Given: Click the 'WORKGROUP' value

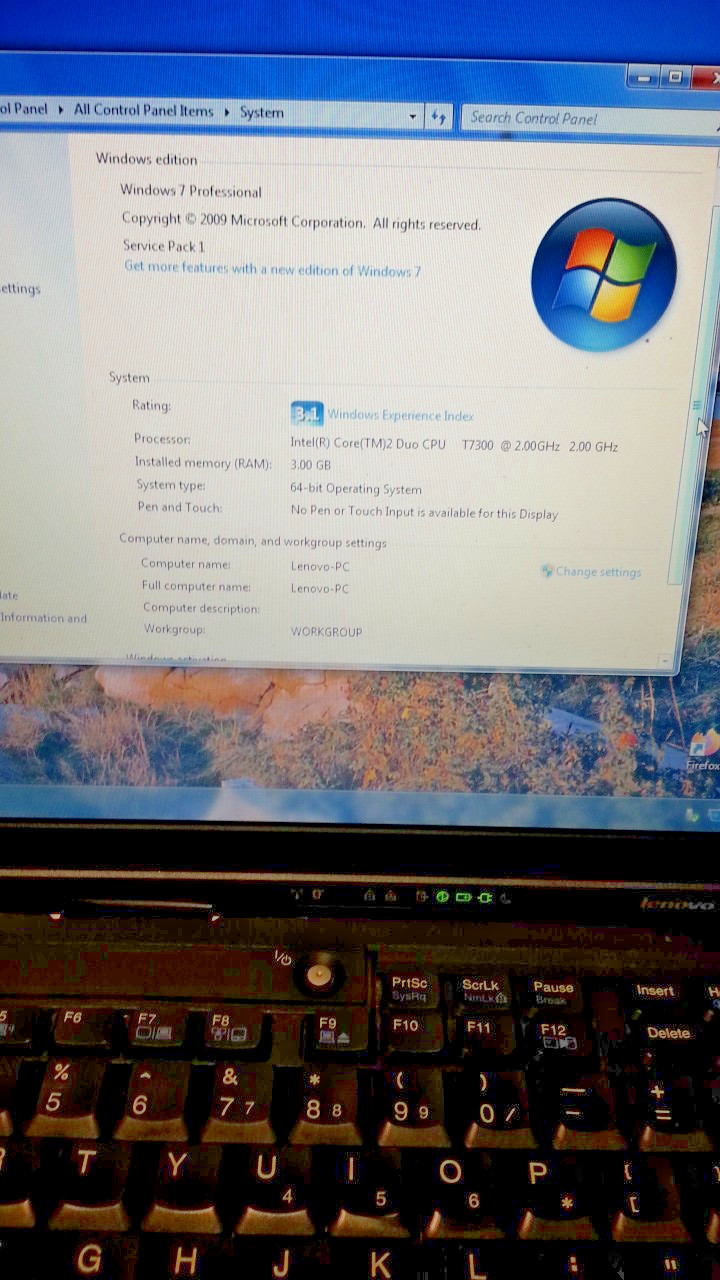Looking at the screenshot, I should coord(326,632).
